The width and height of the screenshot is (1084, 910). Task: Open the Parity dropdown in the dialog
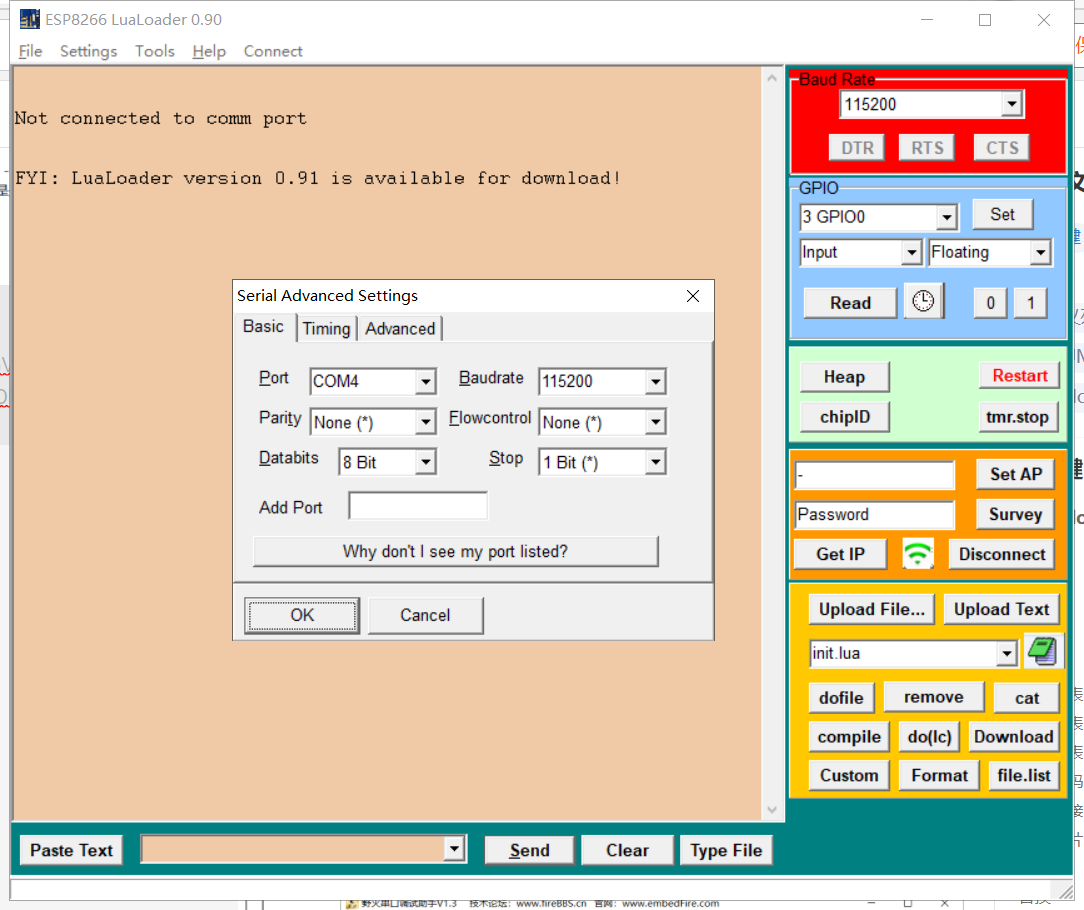[x=428, y=422]
